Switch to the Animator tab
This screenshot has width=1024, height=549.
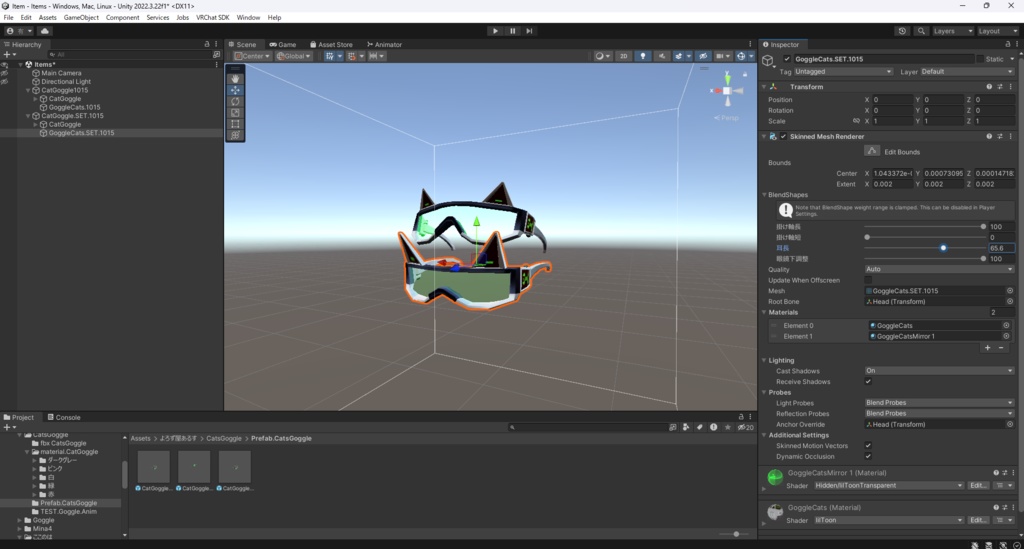(384, 44)
